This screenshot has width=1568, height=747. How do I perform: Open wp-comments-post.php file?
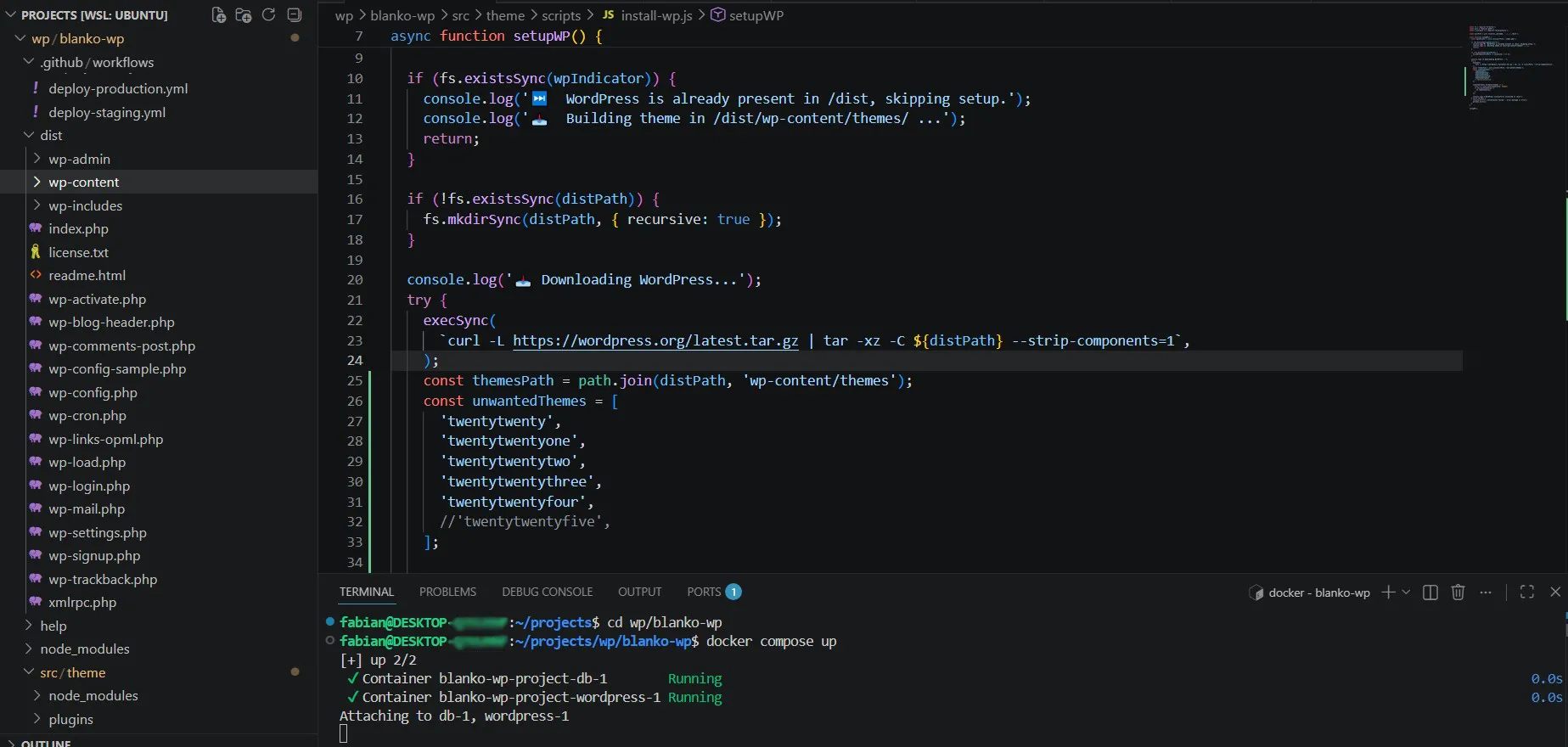pyautogui.click(x=121, y=345)
